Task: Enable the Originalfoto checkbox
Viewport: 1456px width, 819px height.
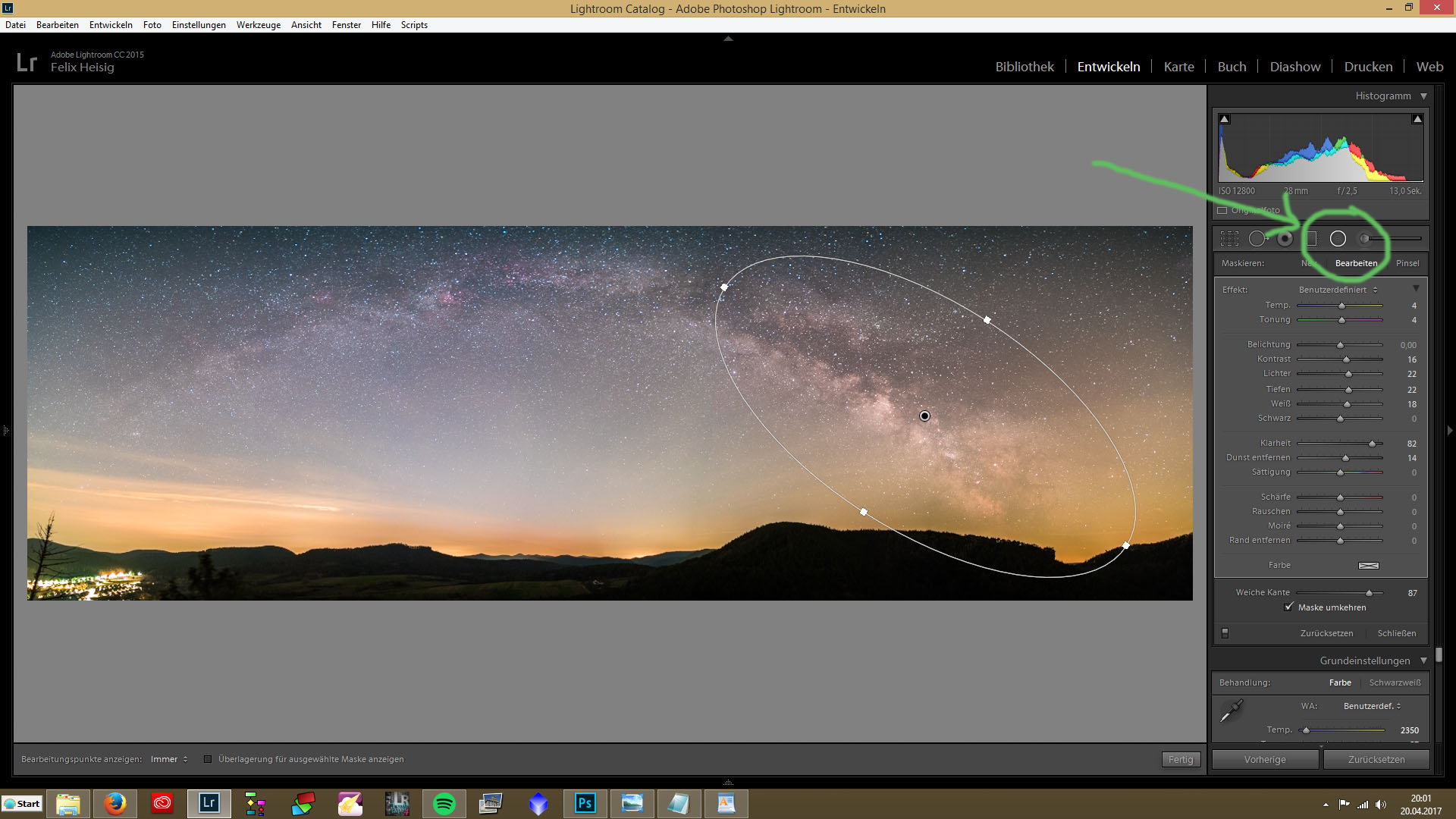Action: (1222, 210)
